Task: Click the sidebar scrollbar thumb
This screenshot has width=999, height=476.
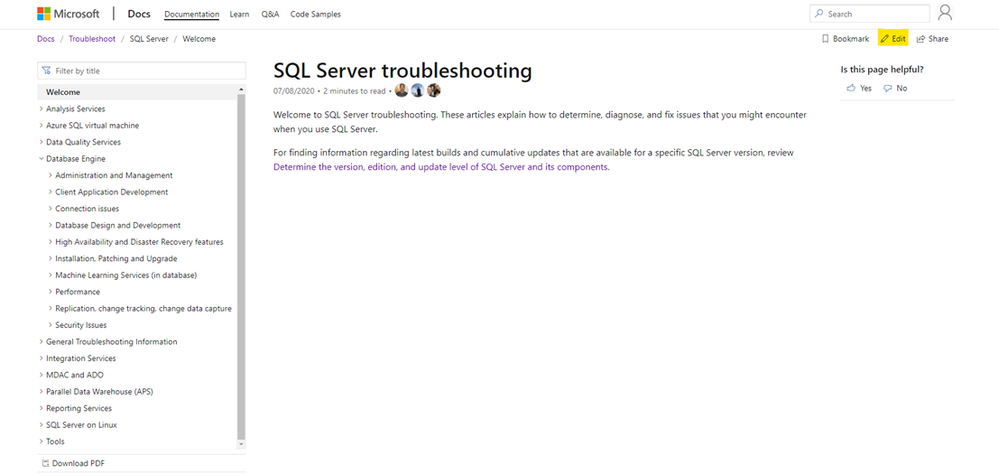Action: [241, 265]
